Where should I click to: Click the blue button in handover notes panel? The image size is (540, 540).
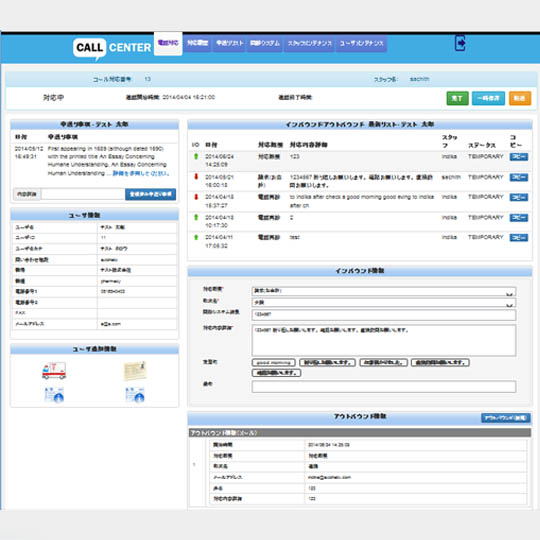click(x=150, y=194)
